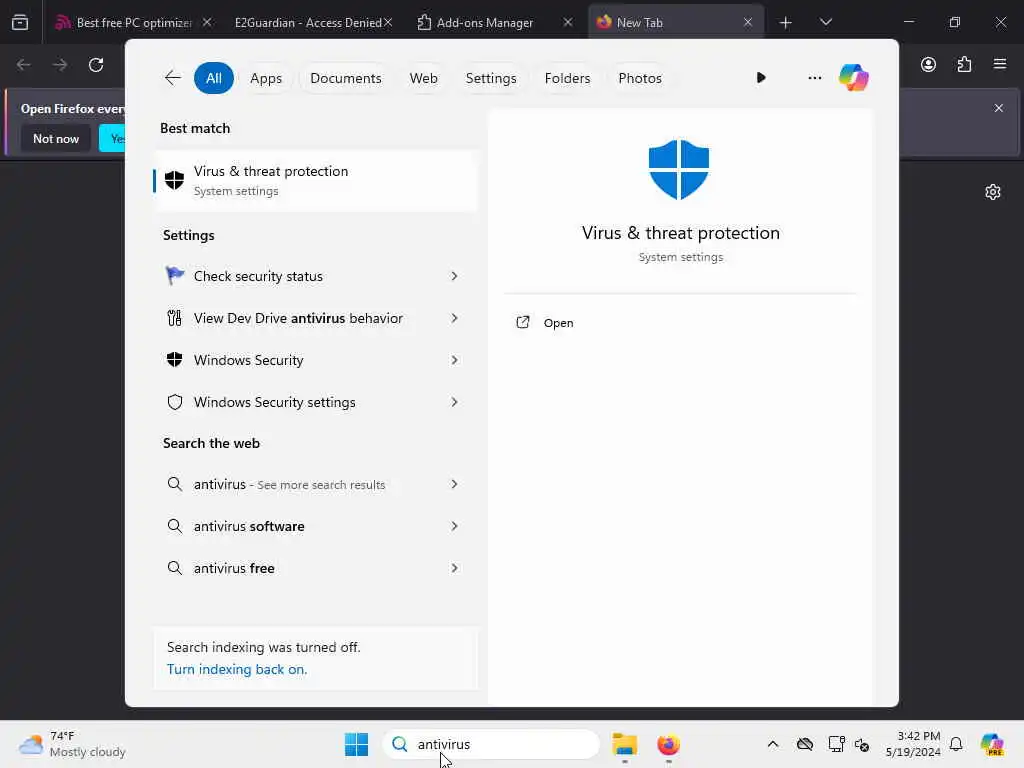The image size is (1024, 768).
Task: Open Copilot from search panel header
Action: [854, 78]
